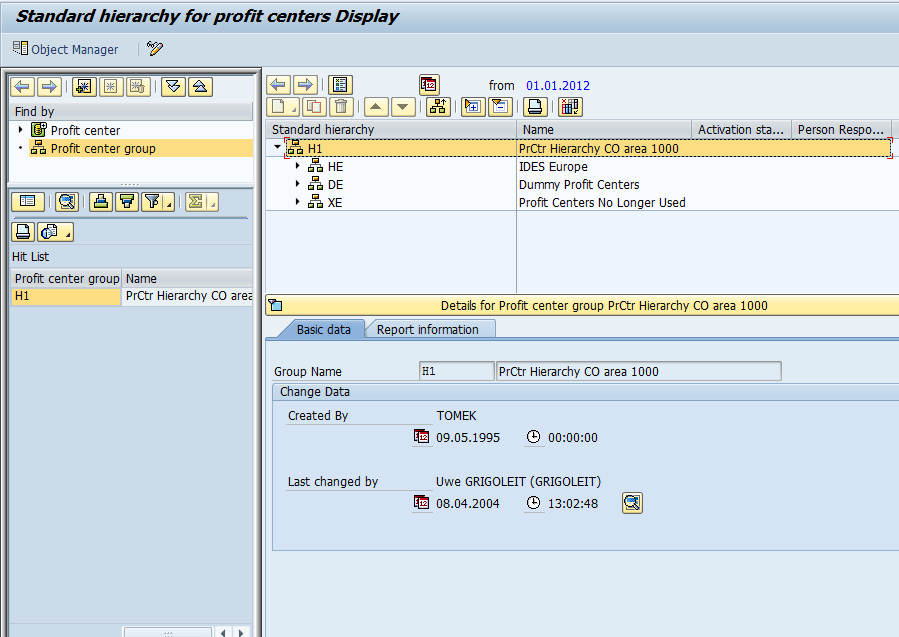
Task: Click the print icon in the hierarchy toolbar
Action: pos(535,106)
